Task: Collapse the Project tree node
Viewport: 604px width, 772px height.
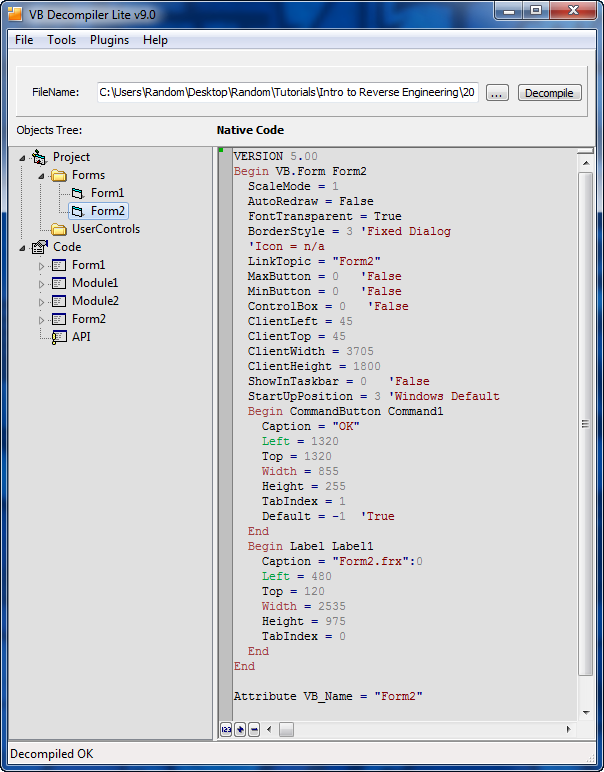Action: click(x=22, y=158)
